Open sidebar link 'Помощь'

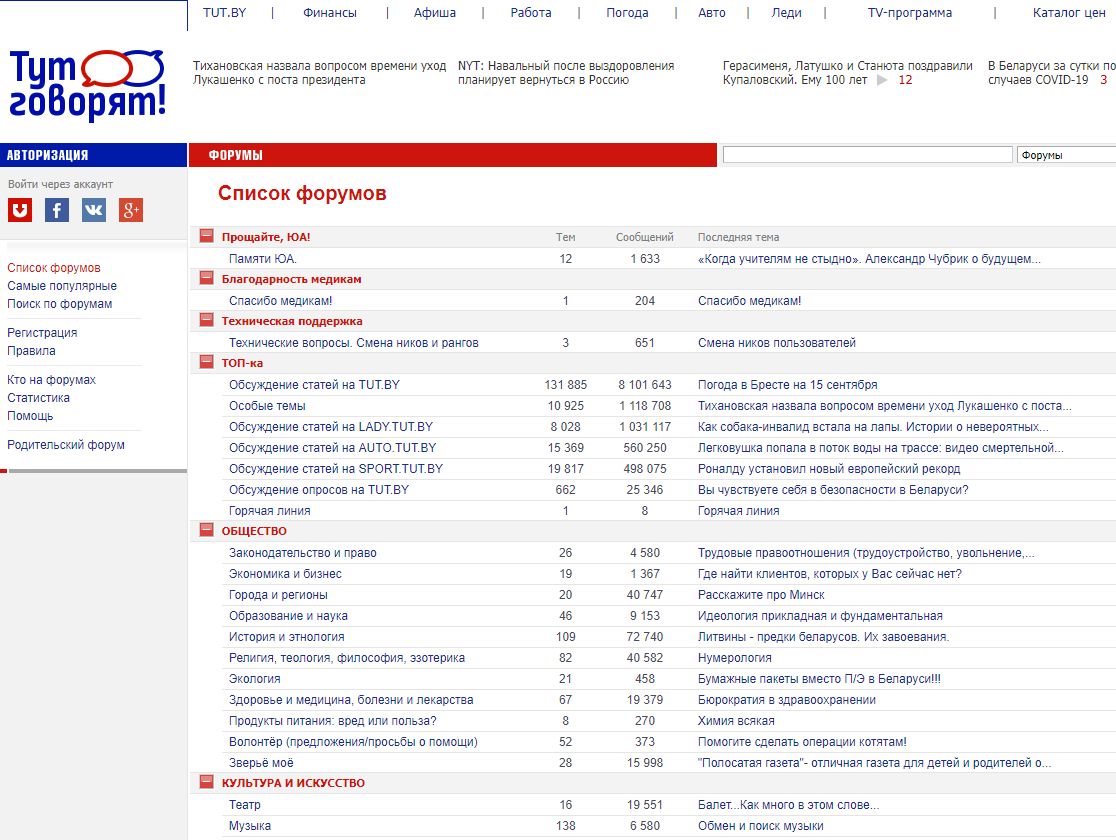(x=30, y=416)
